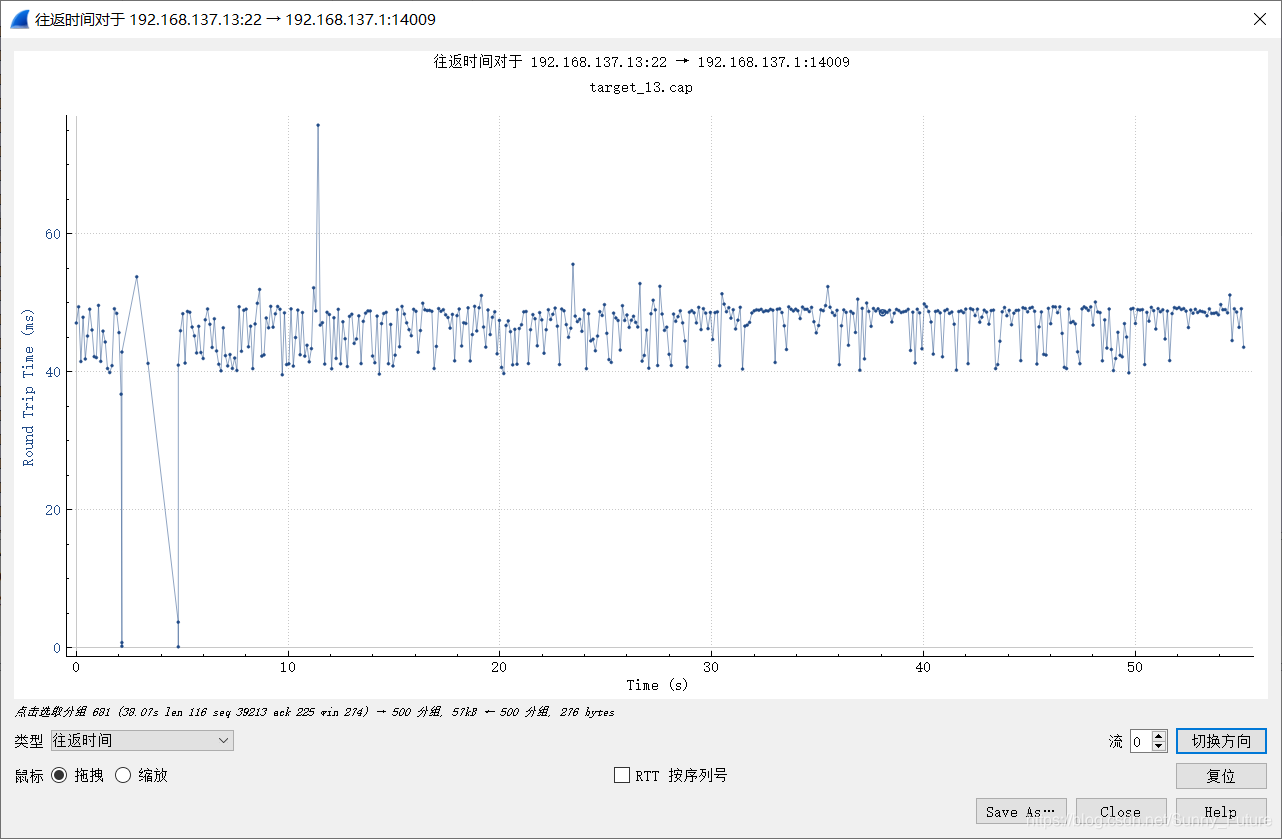The height and width of the screenshot is (839, 1282).
Task: Click the Save As… button
Action: [1021, 811]
